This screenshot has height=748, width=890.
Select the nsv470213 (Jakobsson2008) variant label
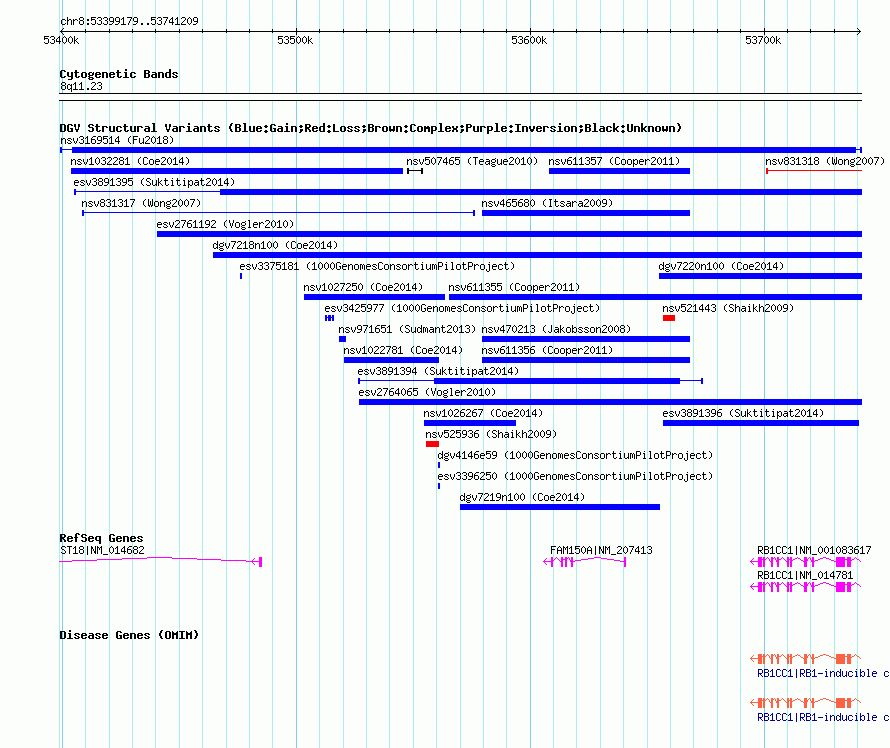556,329
